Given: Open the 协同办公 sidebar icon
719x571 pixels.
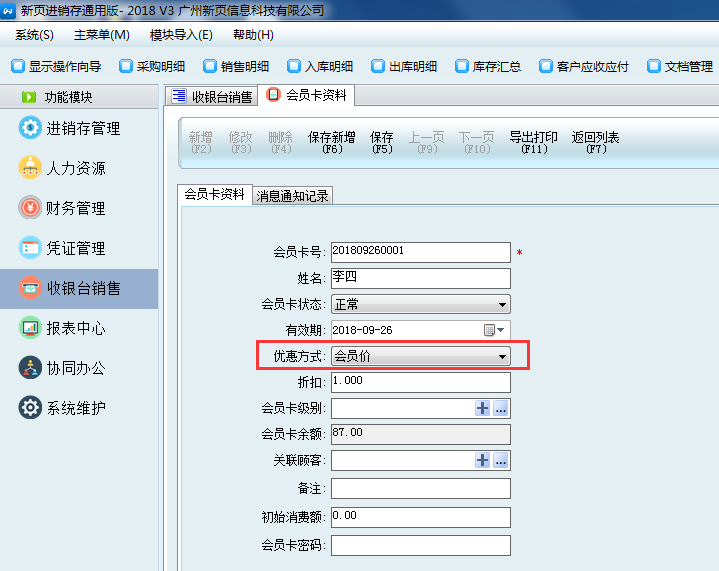Looking at the screenshot, I should pyautogui.click(x=30, y=368).
